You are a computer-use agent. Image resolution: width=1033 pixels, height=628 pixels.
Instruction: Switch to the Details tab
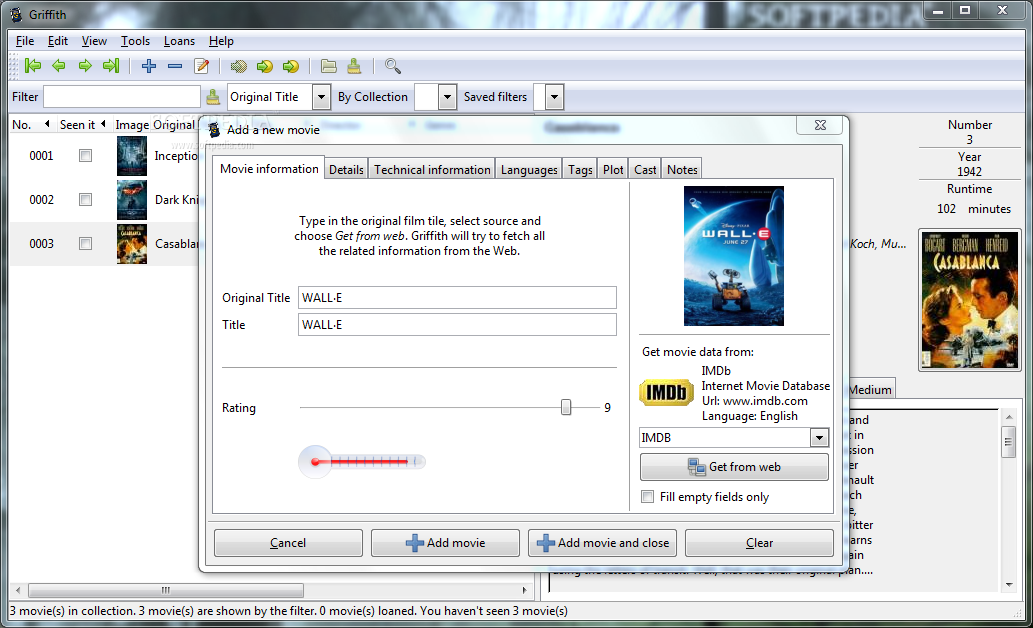(x=347, y=169)
